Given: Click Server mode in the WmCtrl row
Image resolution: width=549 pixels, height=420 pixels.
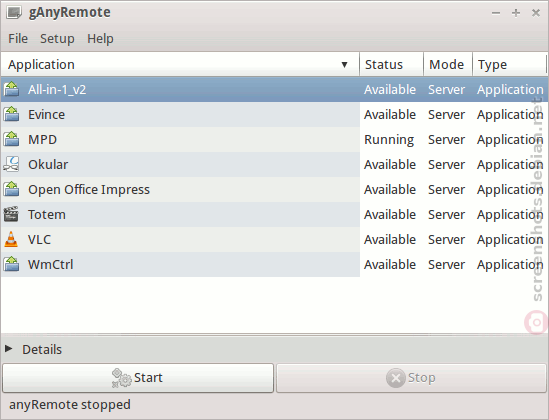Looking at the screenshot, I should coord(446,264).
